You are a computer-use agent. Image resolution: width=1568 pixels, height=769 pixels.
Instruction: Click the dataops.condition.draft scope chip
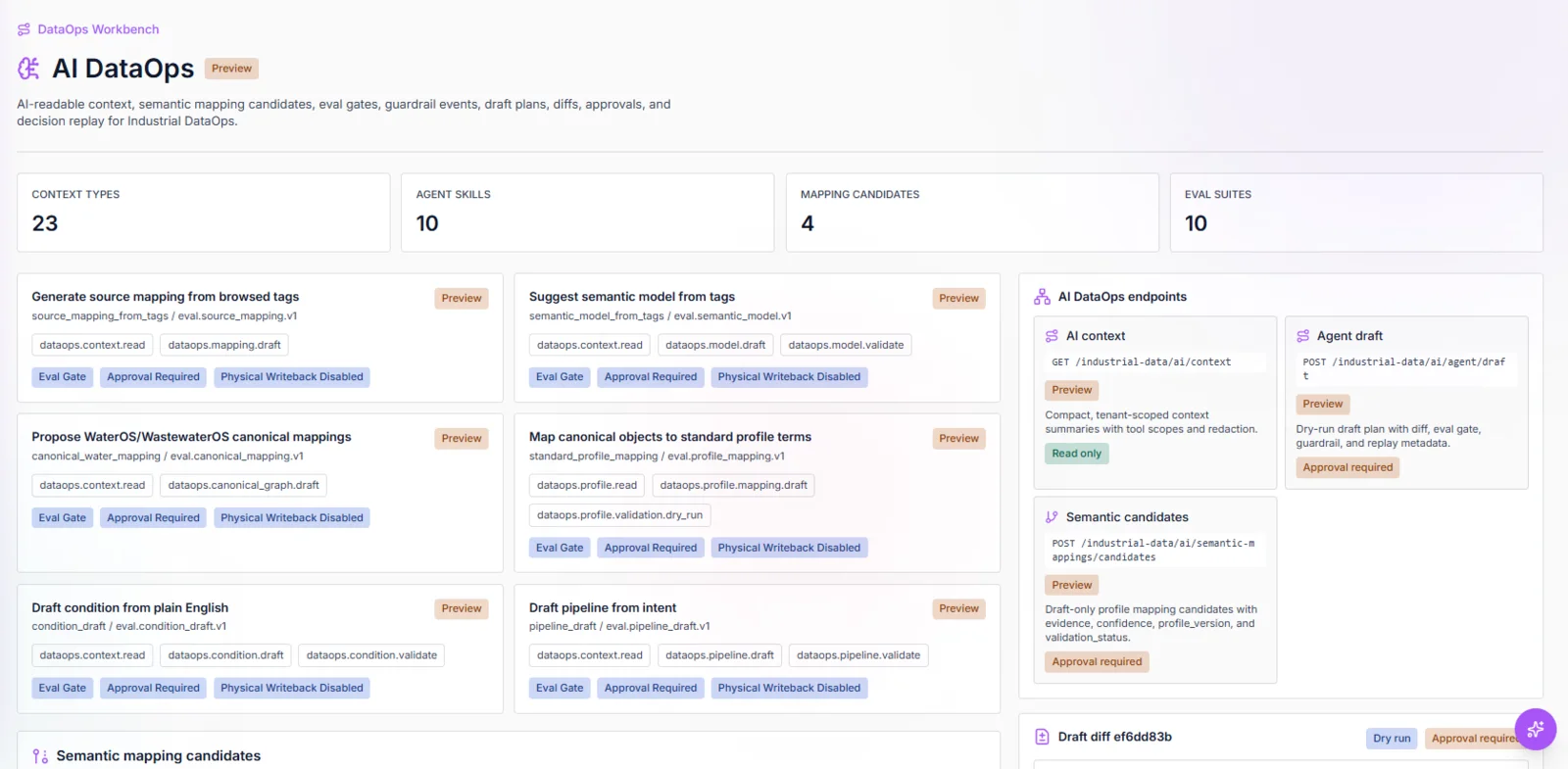coord(225,655)
